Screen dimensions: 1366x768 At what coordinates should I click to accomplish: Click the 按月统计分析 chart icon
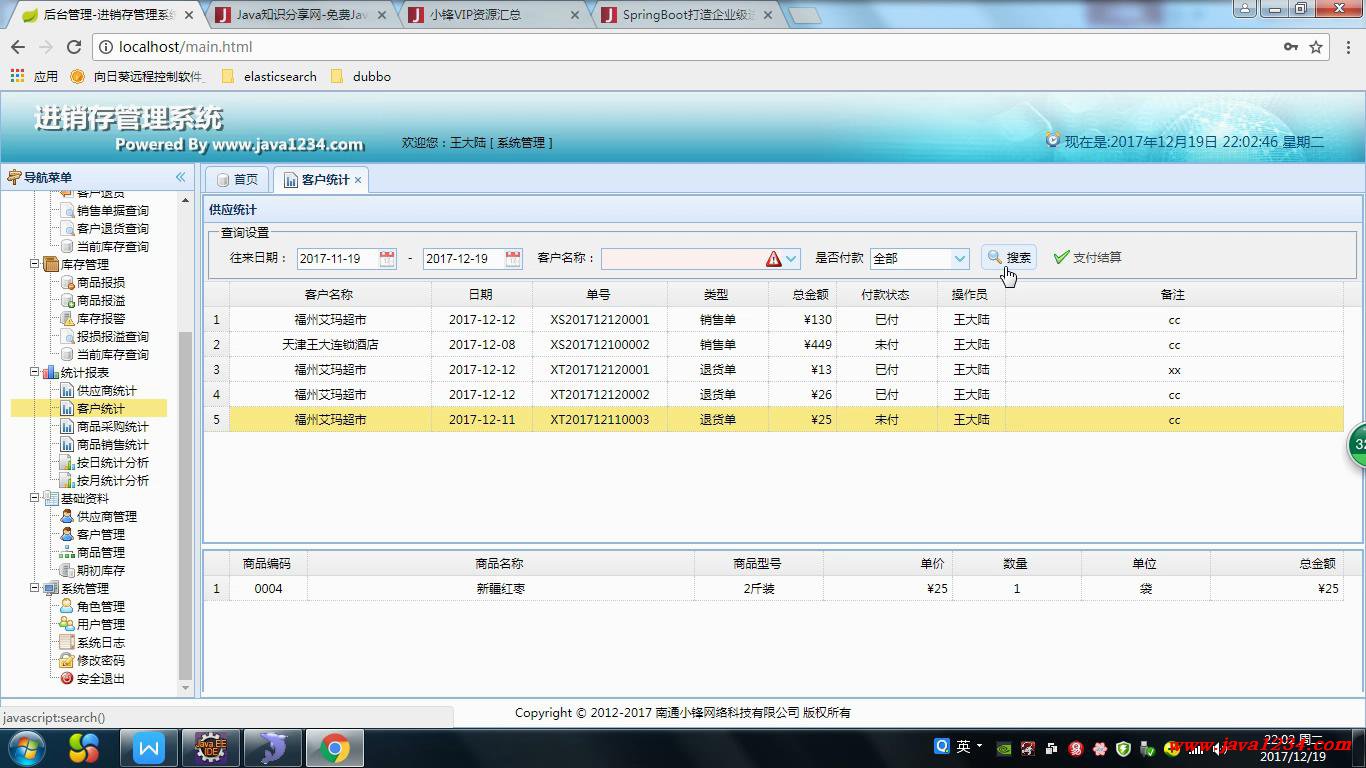pos(67,481)
